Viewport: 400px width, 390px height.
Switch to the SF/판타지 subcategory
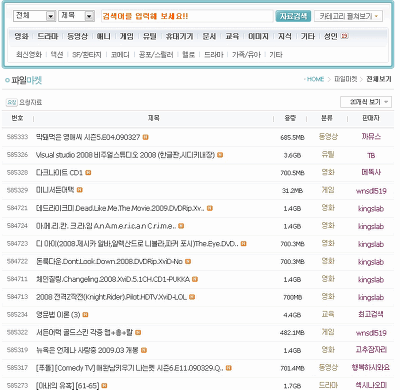pos(87,55)
